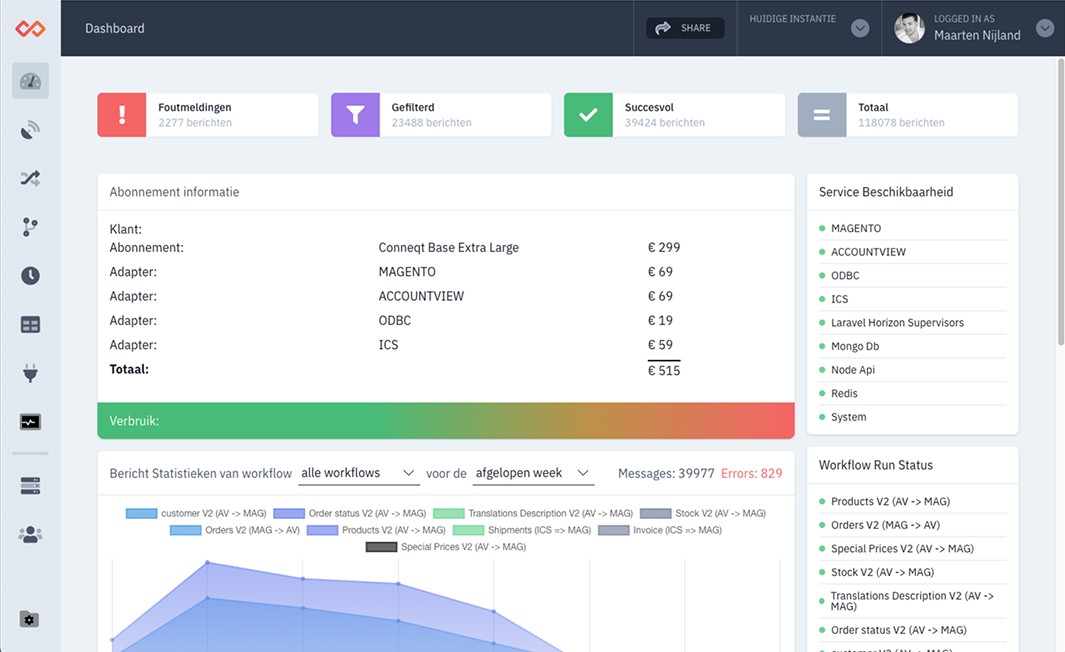This screenshot has width=1065, height=652.
Task: Open the table grid sidebar icon
Action: coord(30,325)
